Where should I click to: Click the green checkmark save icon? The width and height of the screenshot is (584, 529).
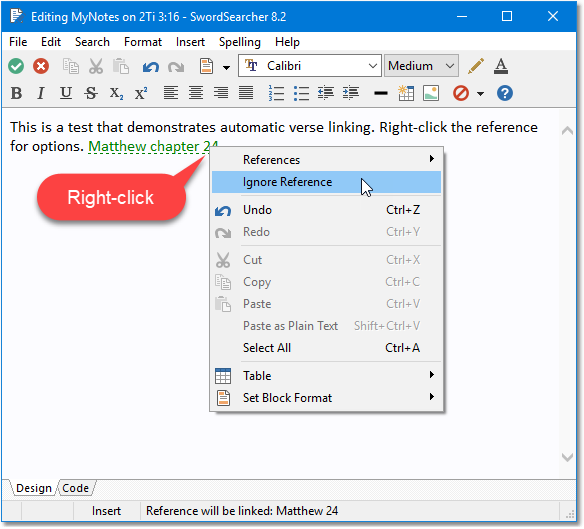16,67
